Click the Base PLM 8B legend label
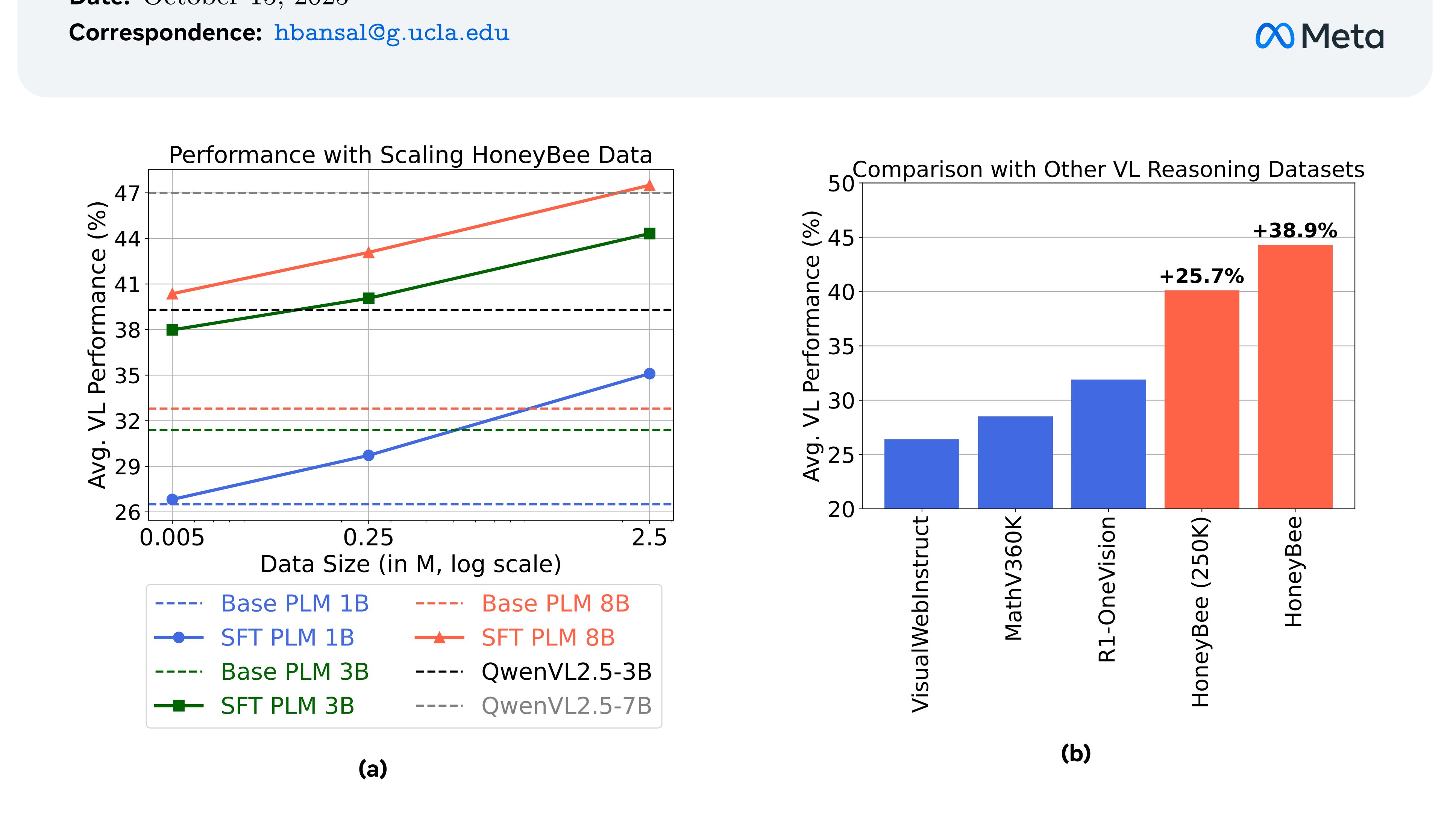This screenshot has width=1456, height=814. pyautogui.click(x=555, y=604)
